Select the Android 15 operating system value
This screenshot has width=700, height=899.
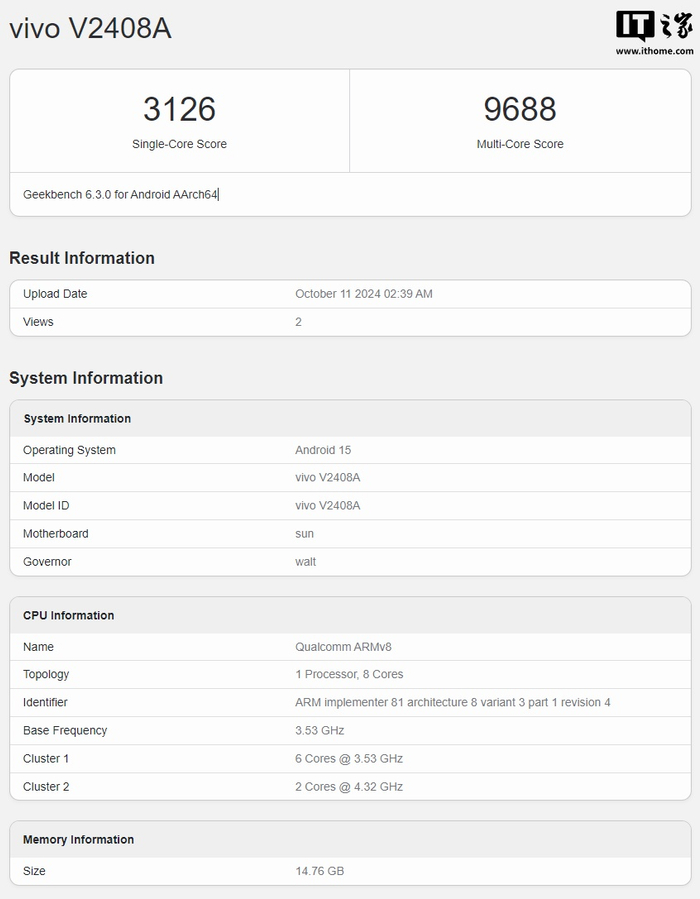coord(323,450)
